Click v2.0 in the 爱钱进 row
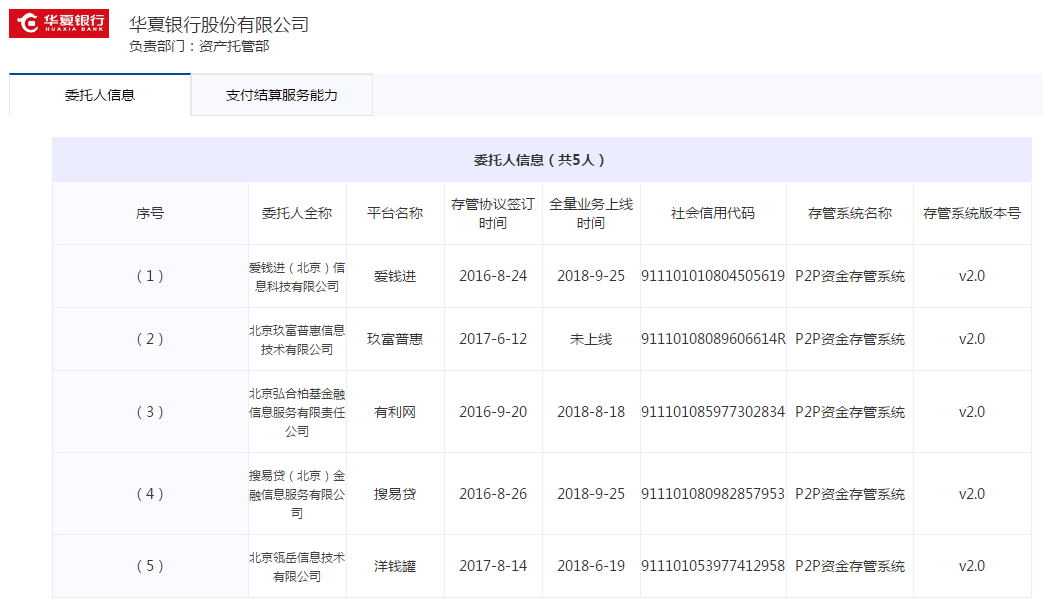The width and height of the screenshot is (1043, 607). click(x=972, y=276)
